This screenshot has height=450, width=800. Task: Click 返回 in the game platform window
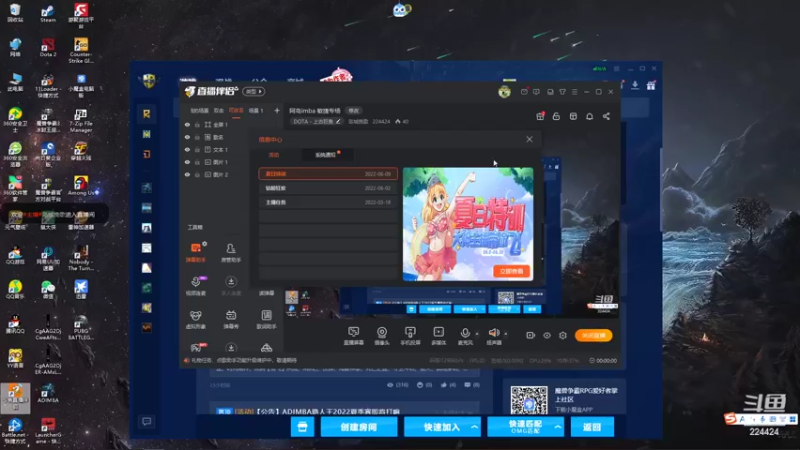(592, 427)
